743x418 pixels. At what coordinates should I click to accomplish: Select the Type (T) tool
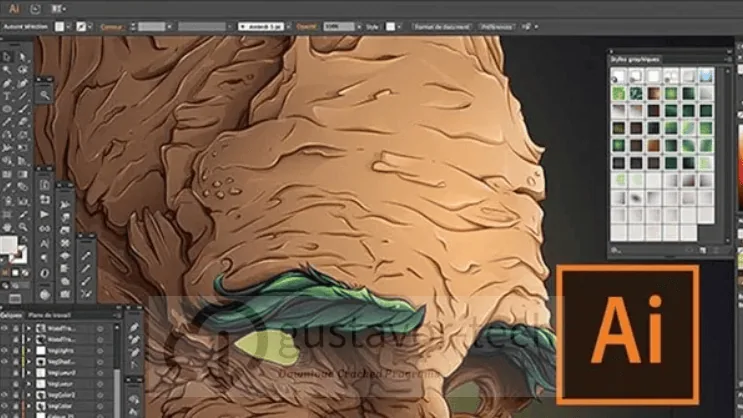(x=7, y=96)
